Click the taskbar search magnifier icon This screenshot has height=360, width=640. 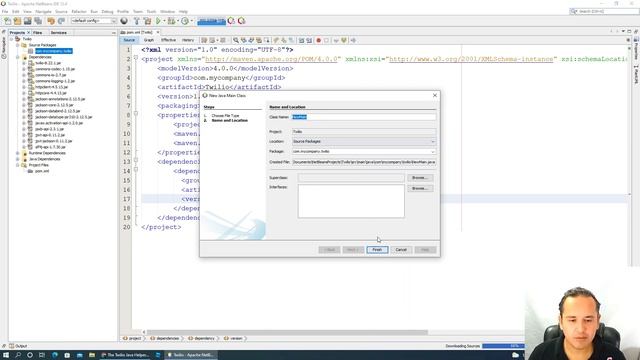tap(18, 355)
